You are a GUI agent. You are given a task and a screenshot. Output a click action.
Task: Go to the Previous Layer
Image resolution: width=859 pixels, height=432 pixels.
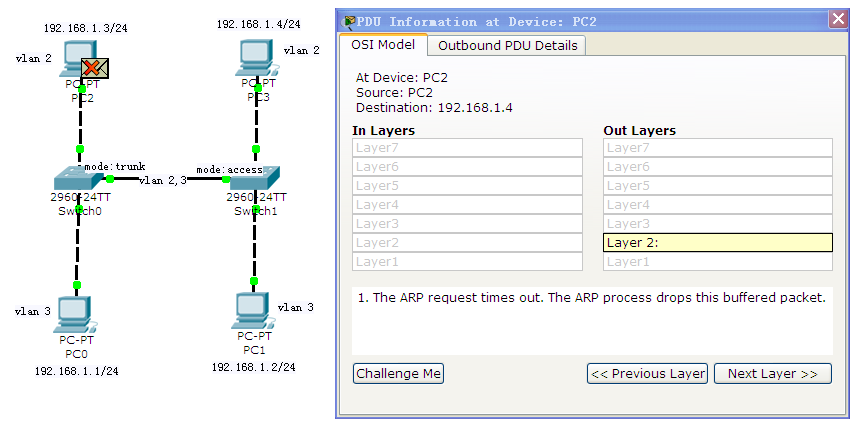click(647, 373)
